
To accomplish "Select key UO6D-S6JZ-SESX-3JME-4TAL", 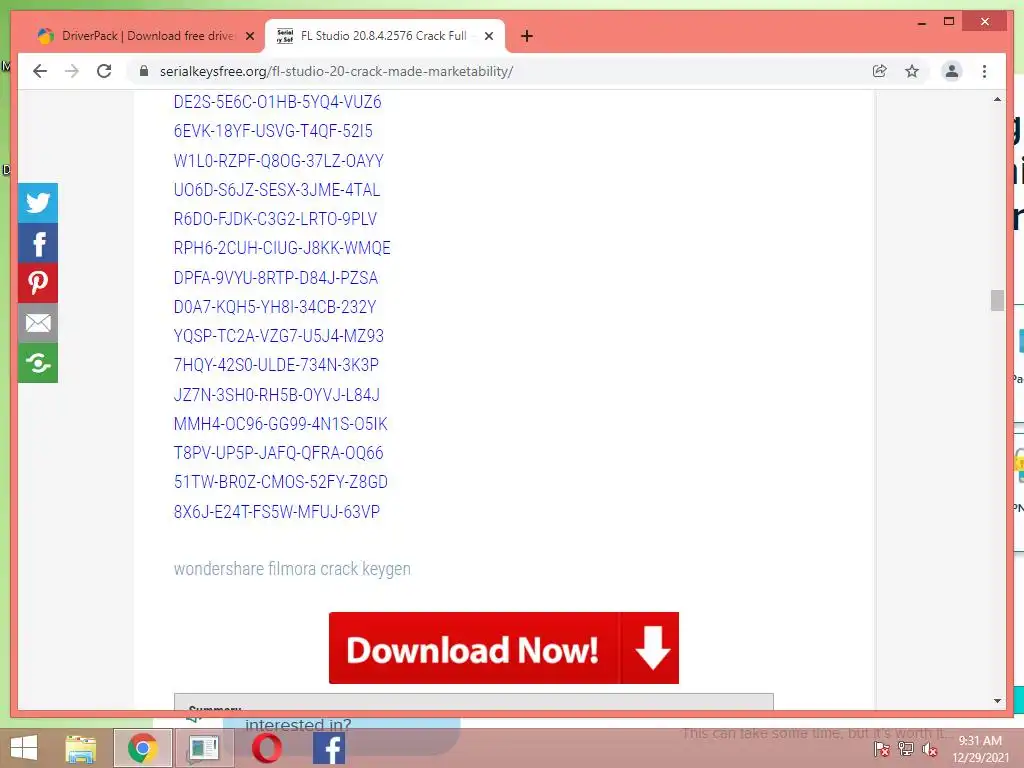I will point(277,190).
